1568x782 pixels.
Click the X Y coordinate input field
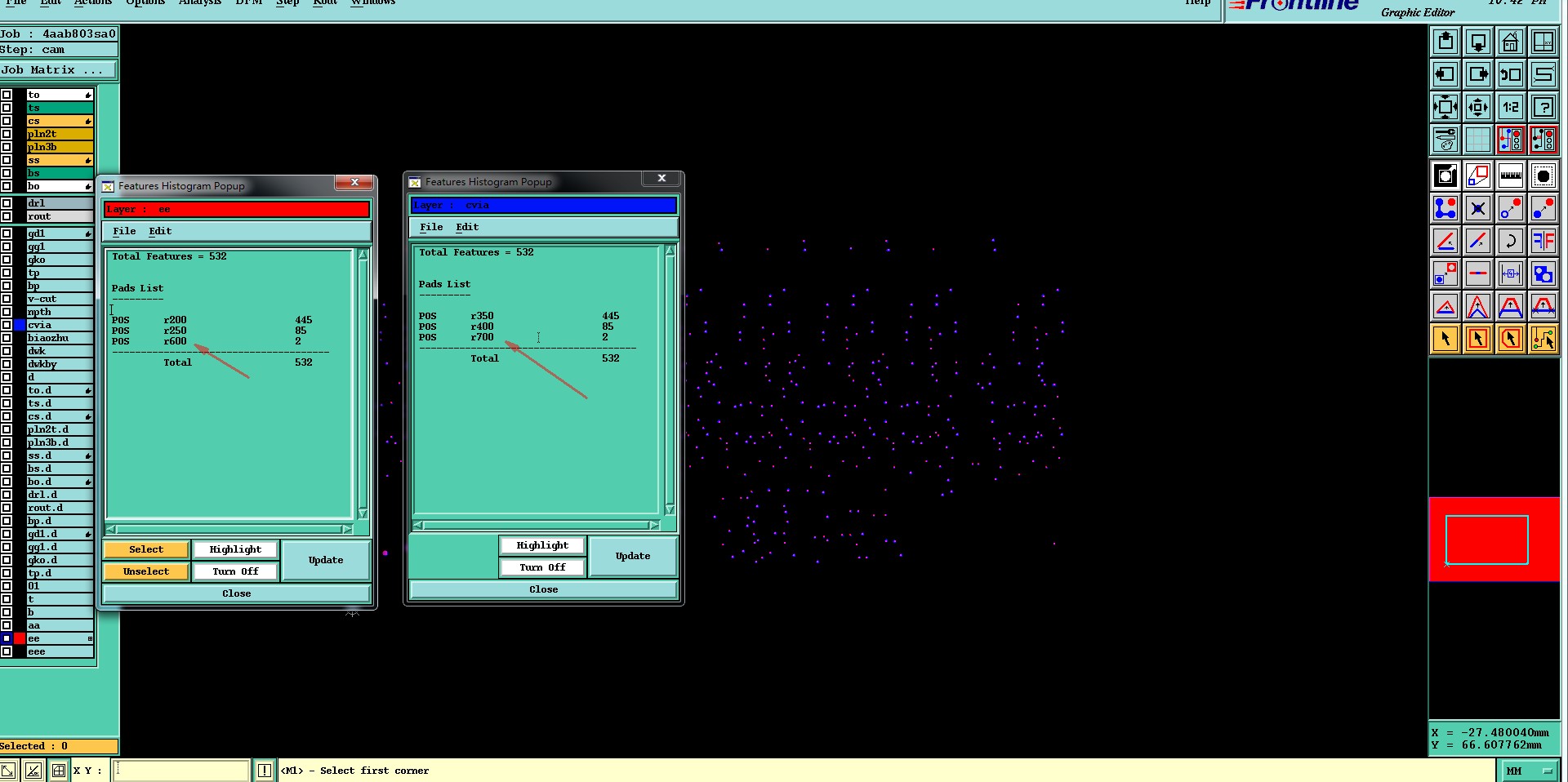coord(180,770)
